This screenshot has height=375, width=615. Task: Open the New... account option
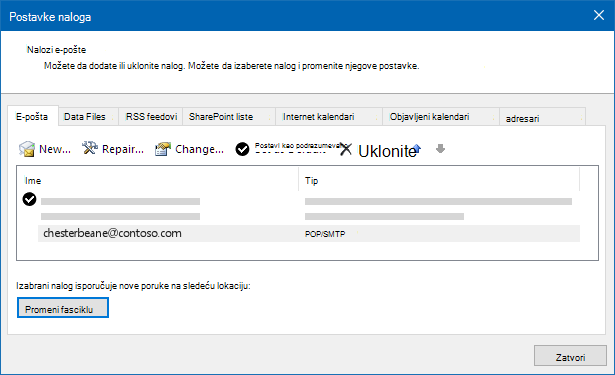coord(55,149)
